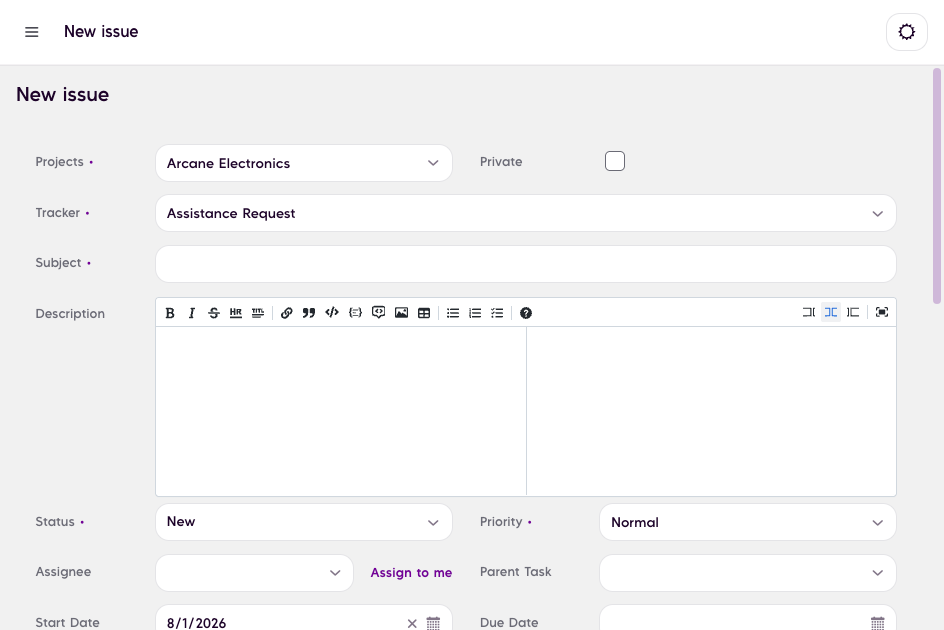Switch to split editor-preview view
Screen dimensions: 944x630
click(x=831, y=312)
